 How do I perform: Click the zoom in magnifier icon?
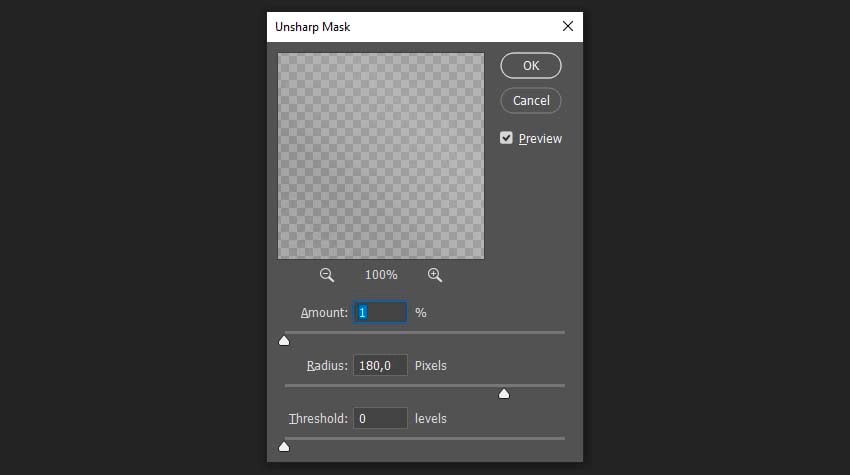[434, 275]
